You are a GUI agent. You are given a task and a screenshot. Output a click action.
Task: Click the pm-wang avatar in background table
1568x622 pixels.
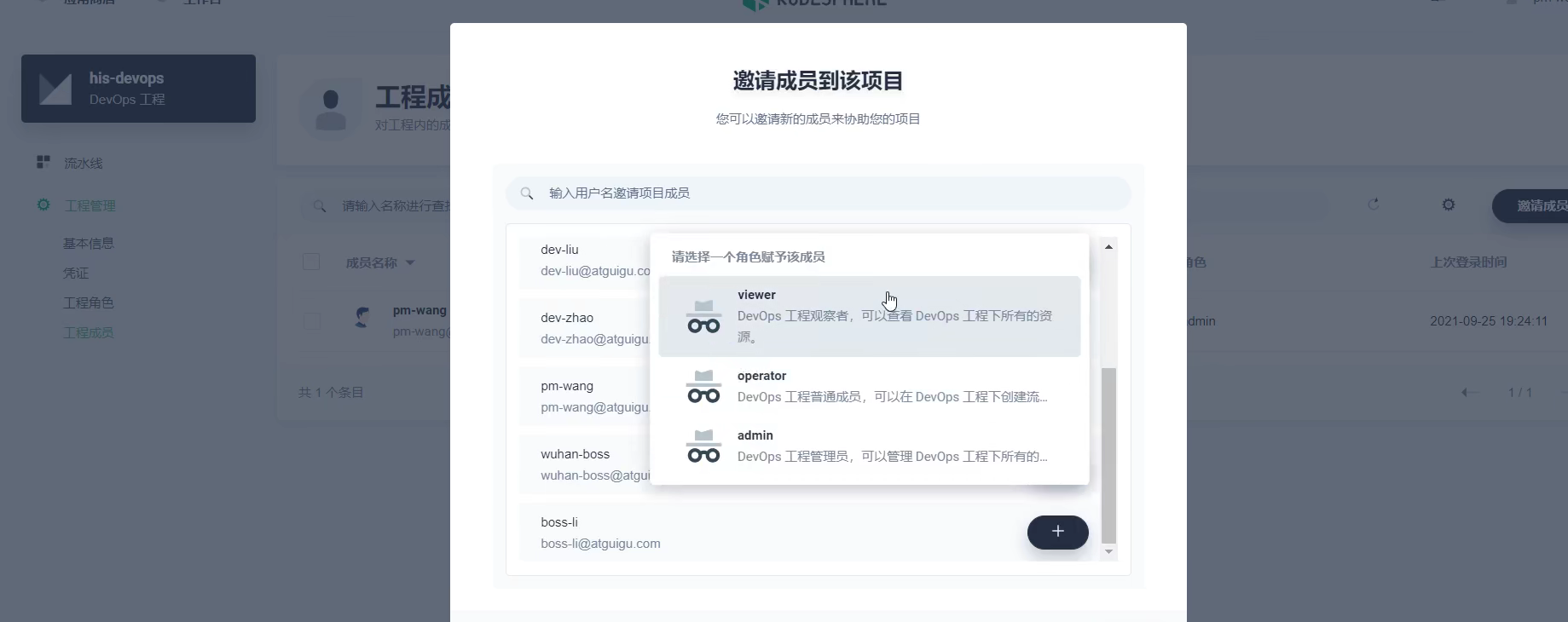[362, 319]
